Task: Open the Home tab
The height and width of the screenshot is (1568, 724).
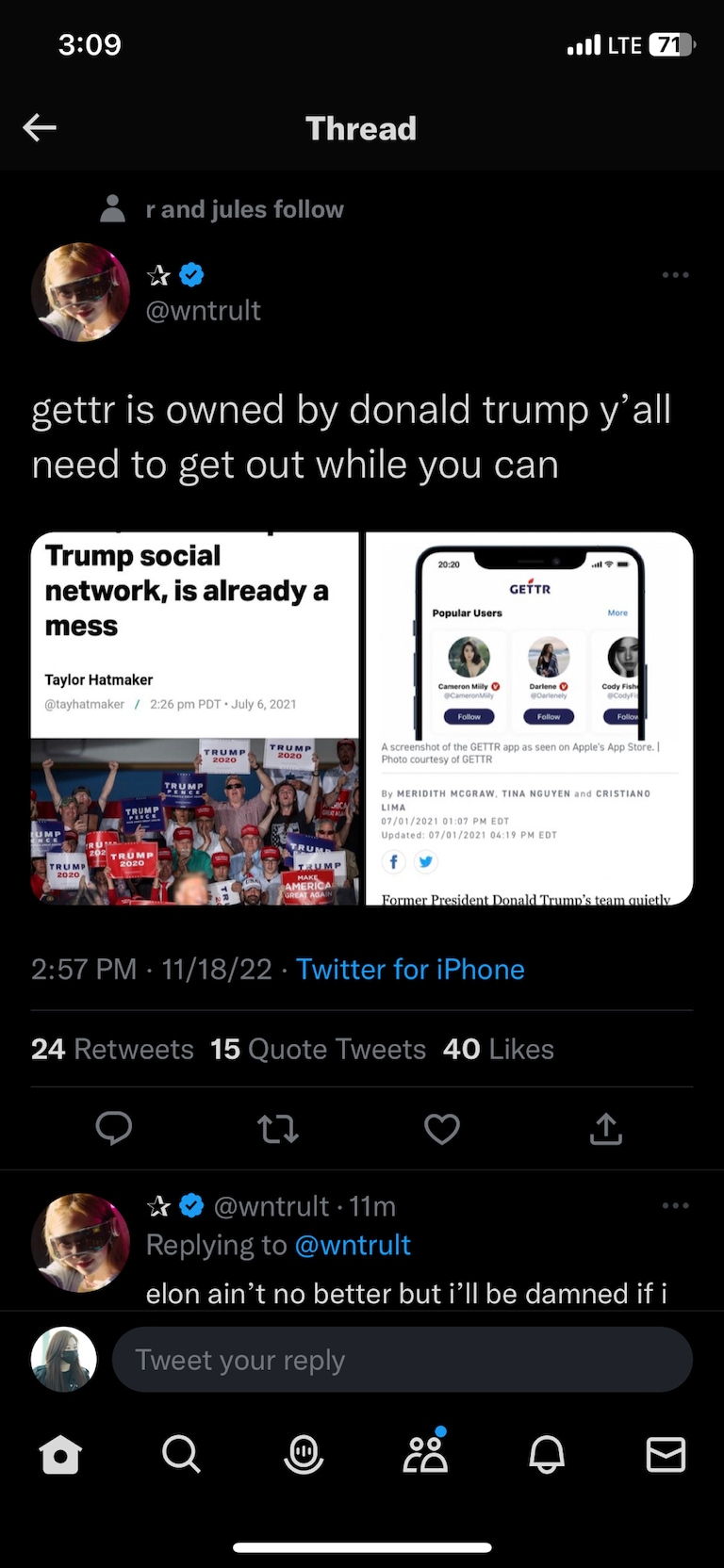Action: [x=60, y=1454]
